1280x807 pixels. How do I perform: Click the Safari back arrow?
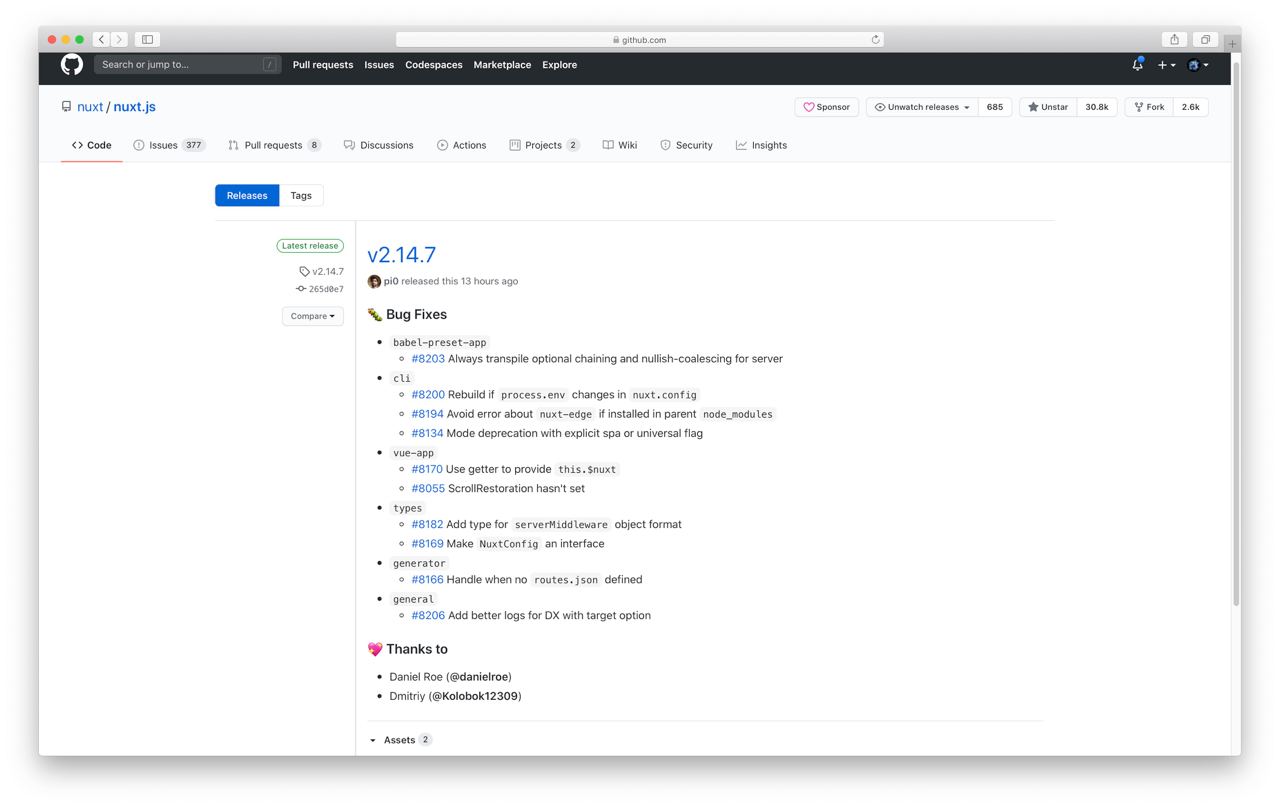[x=102, y=39]
